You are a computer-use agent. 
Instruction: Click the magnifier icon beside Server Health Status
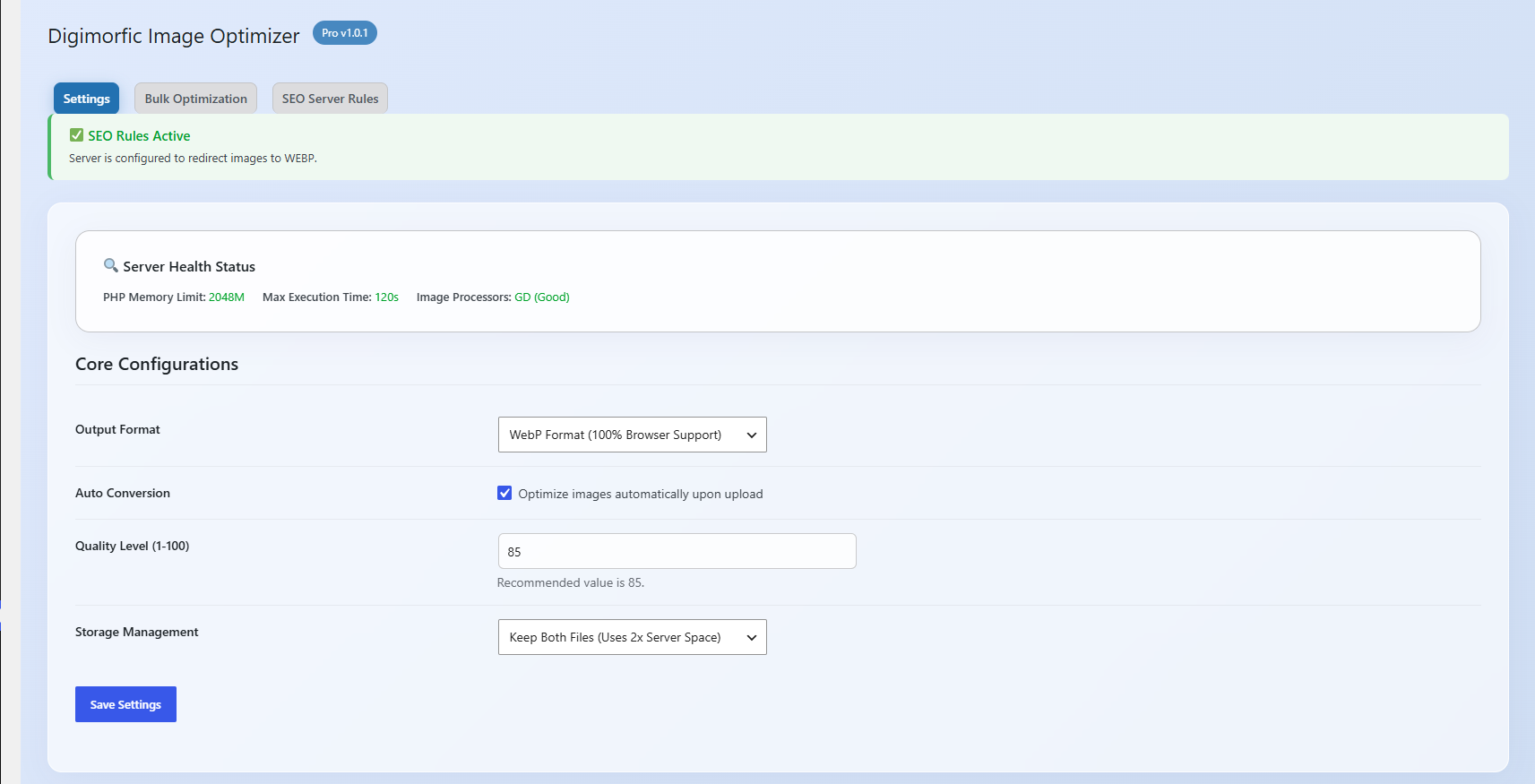pyautogui.click(x=111, y=265)
